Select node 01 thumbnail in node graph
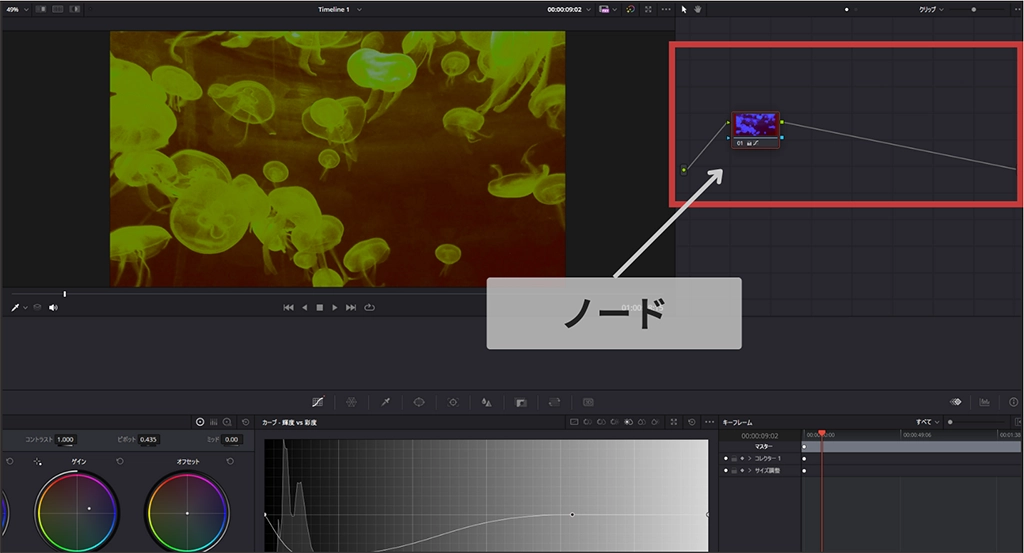Viewport: 1024px width, 553px height. 755,124
